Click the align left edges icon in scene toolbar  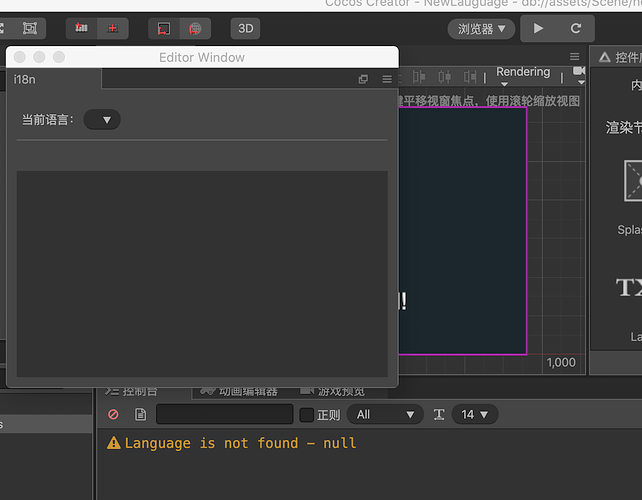[x=419, y=77]
